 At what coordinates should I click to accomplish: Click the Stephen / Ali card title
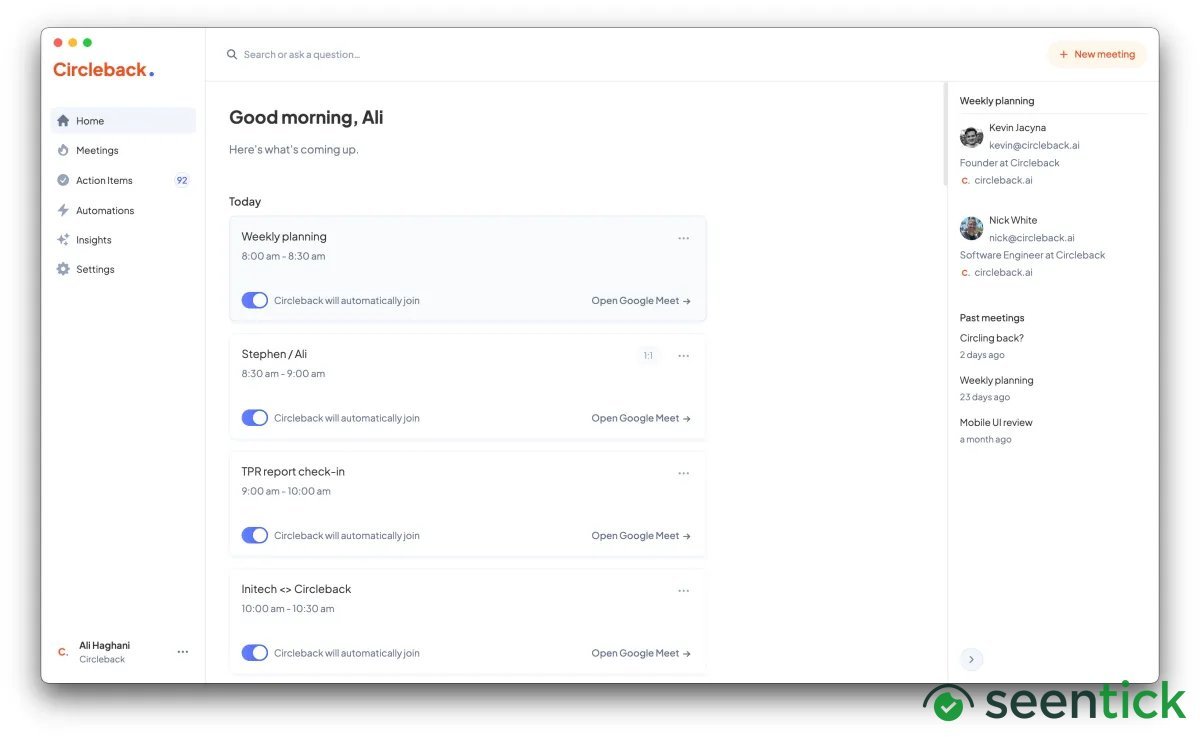point(274,354)
